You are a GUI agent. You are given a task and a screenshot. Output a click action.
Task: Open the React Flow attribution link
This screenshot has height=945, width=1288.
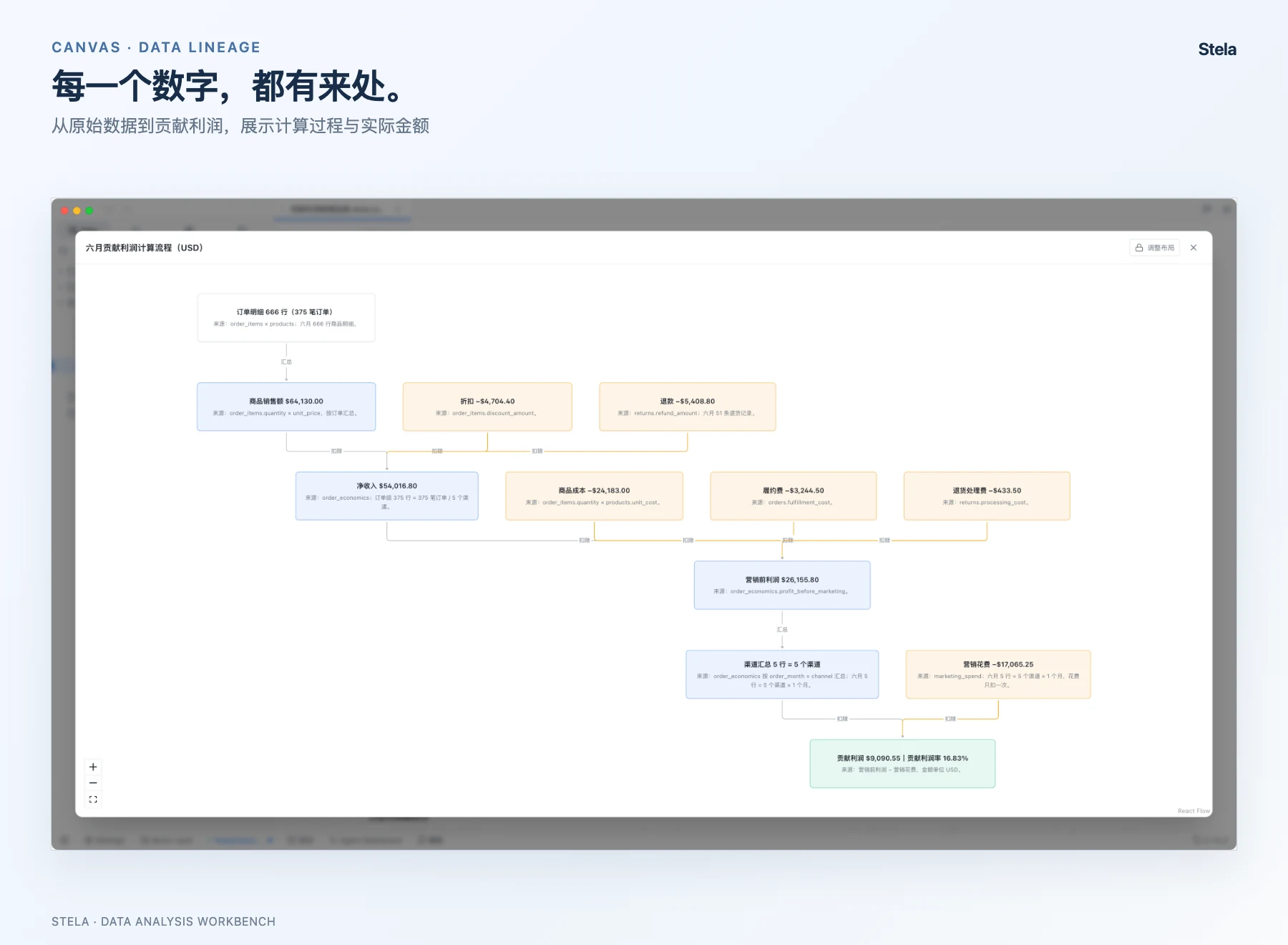(x=1194, y=811)
